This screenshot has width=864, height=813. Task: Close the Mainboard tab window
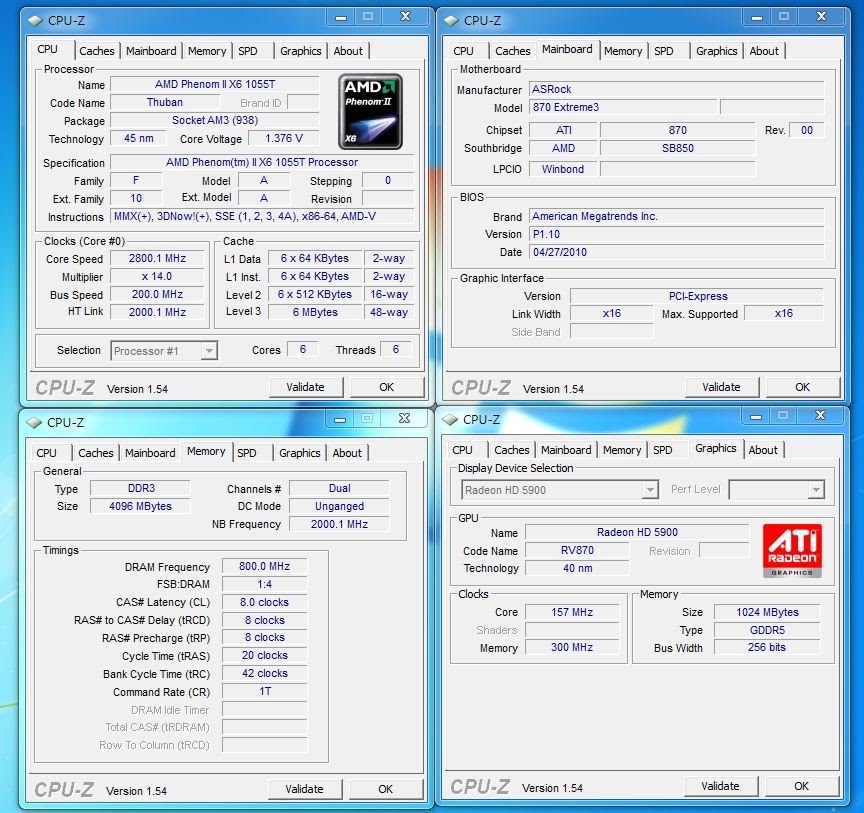[x=821, y=17]
